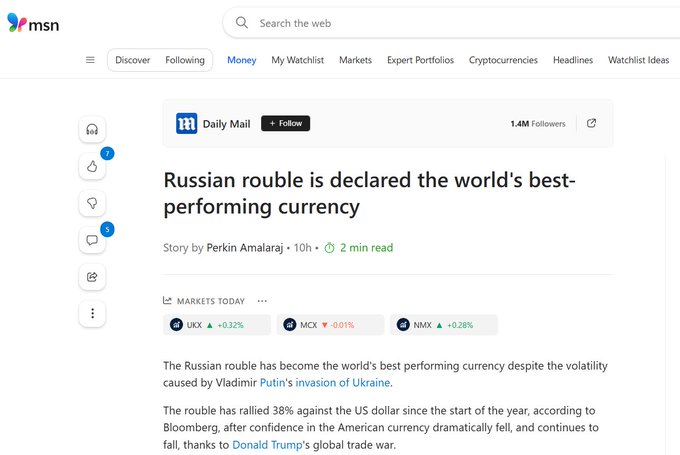680x455 pixels.
Task: Open Expert Portfolios section
Action: (420, 60)
